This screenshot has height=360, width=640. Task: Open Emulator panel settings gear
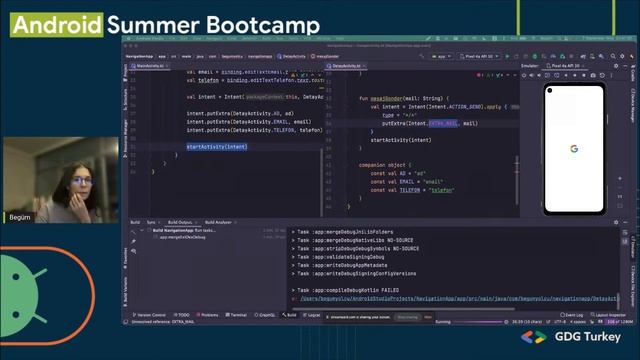[616, 66]
